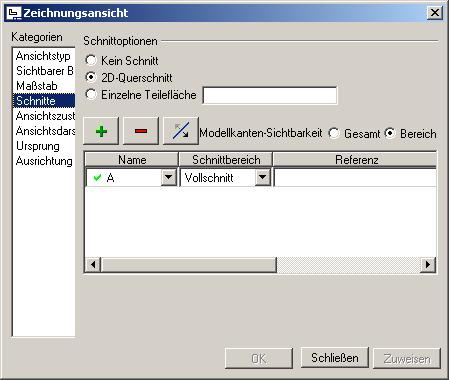This screenshot has width=449, height=380.
Task: Choose the 2D-Querschnitt radio button
Action: click(91, 78)
